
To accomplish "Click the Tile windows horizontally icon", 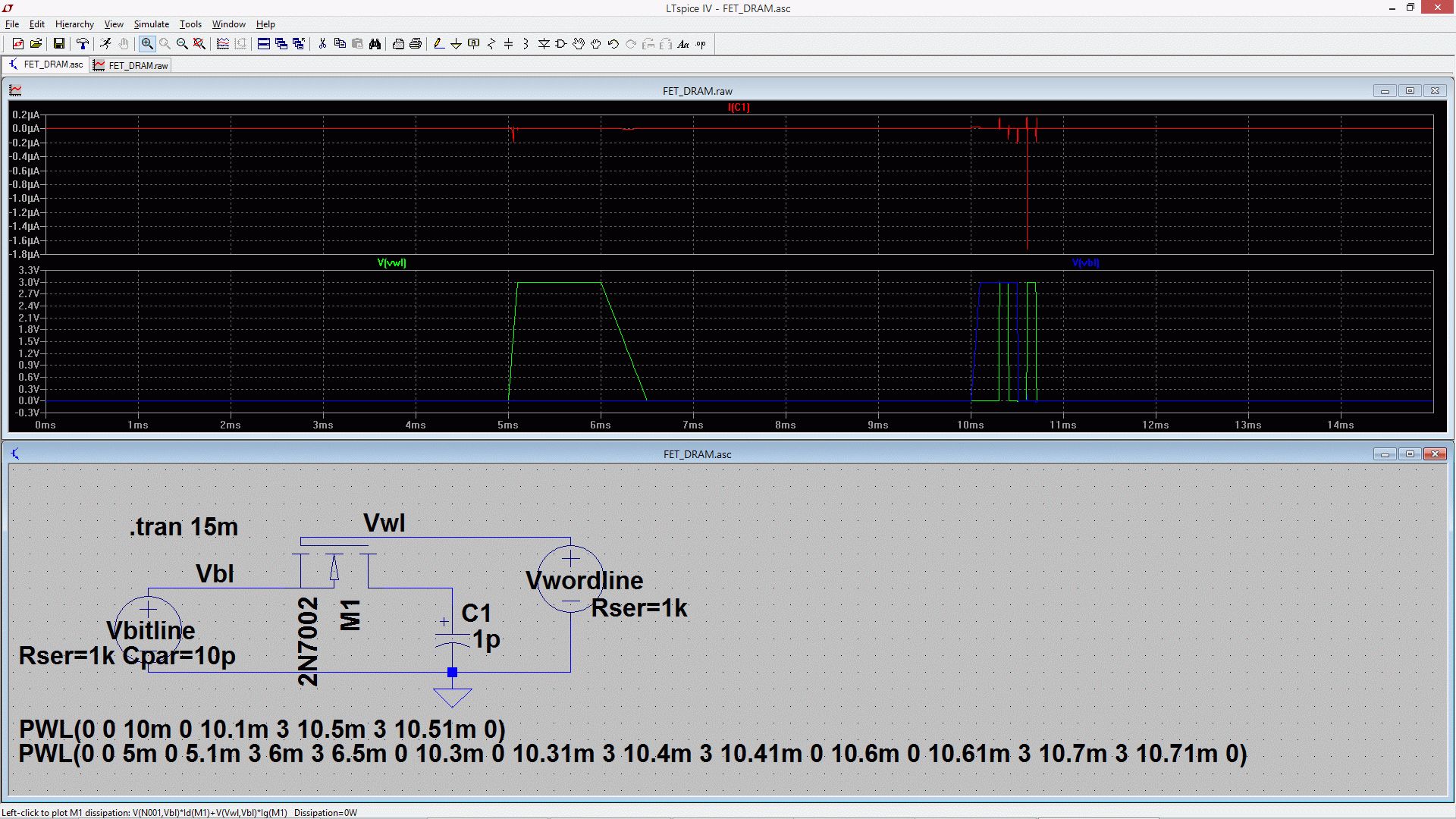I will [x=264, y=44].
